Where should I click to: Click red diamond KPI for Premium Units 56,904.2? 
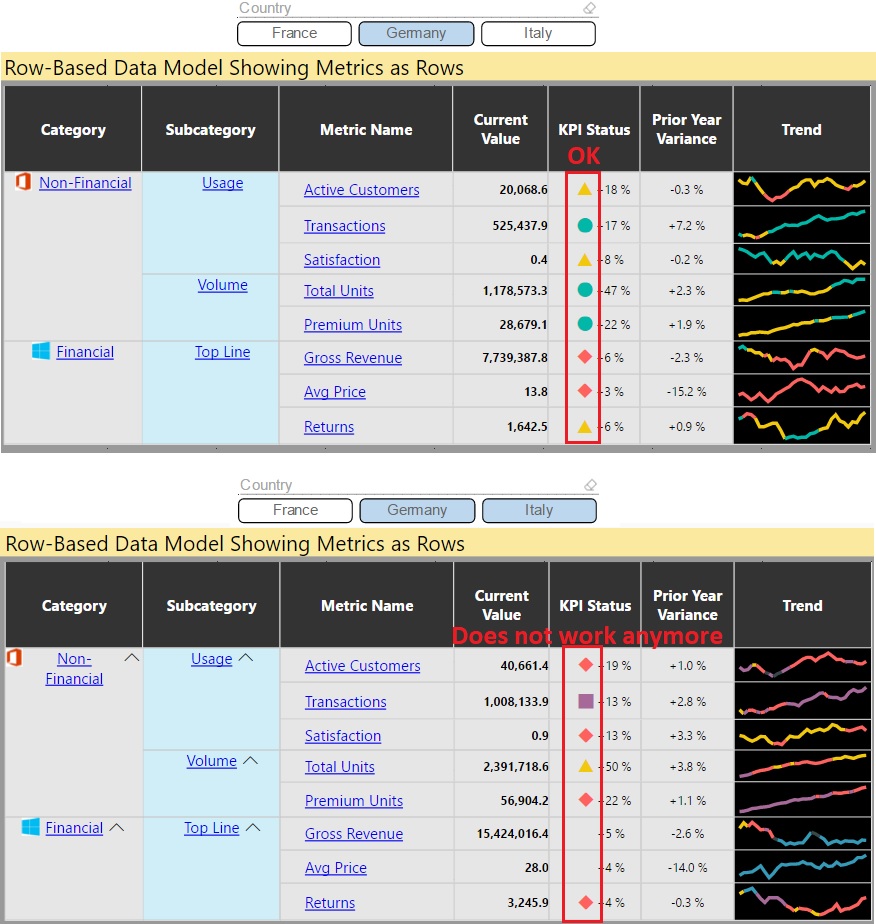pyautogui.click(x=586, y=800)
